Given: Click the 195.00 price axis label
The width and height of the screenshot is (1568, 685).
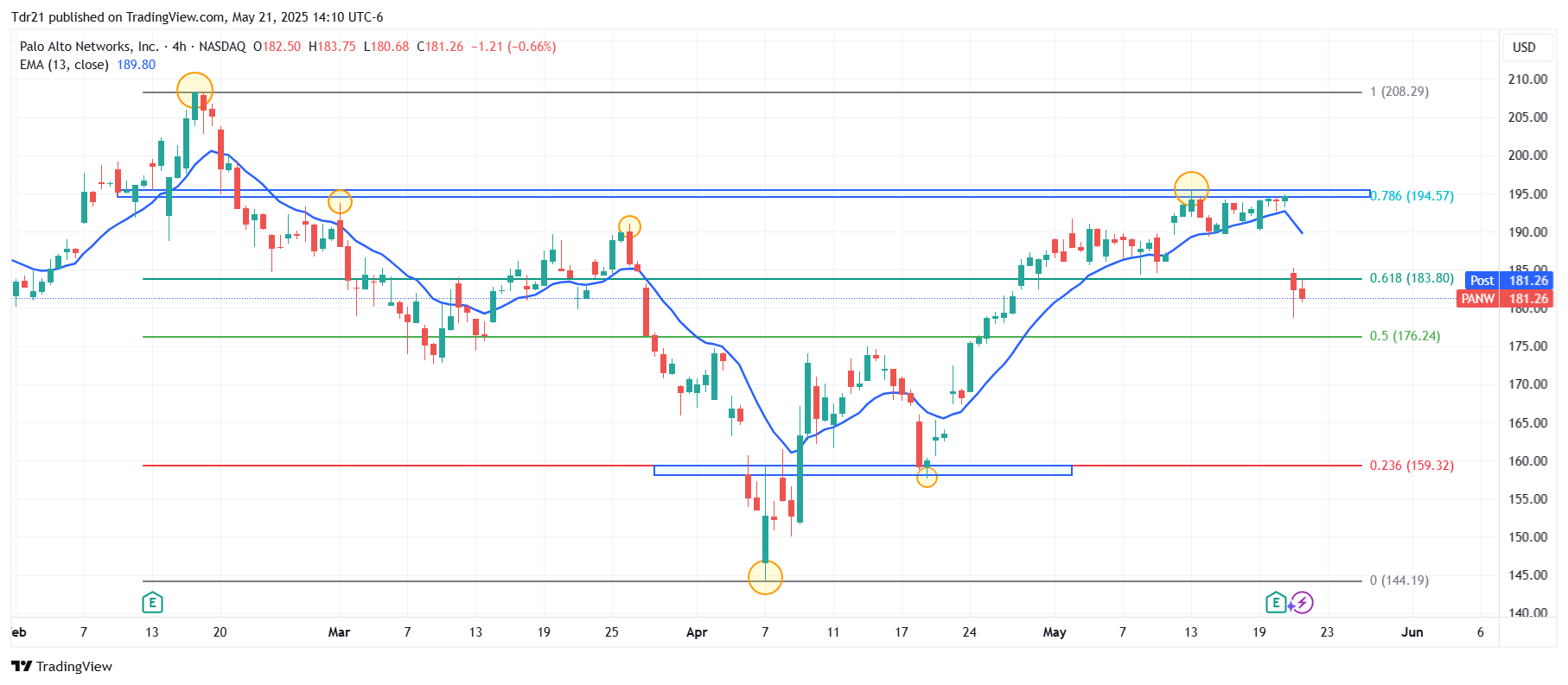Looking at the screenshot, I should (1527, 194).
